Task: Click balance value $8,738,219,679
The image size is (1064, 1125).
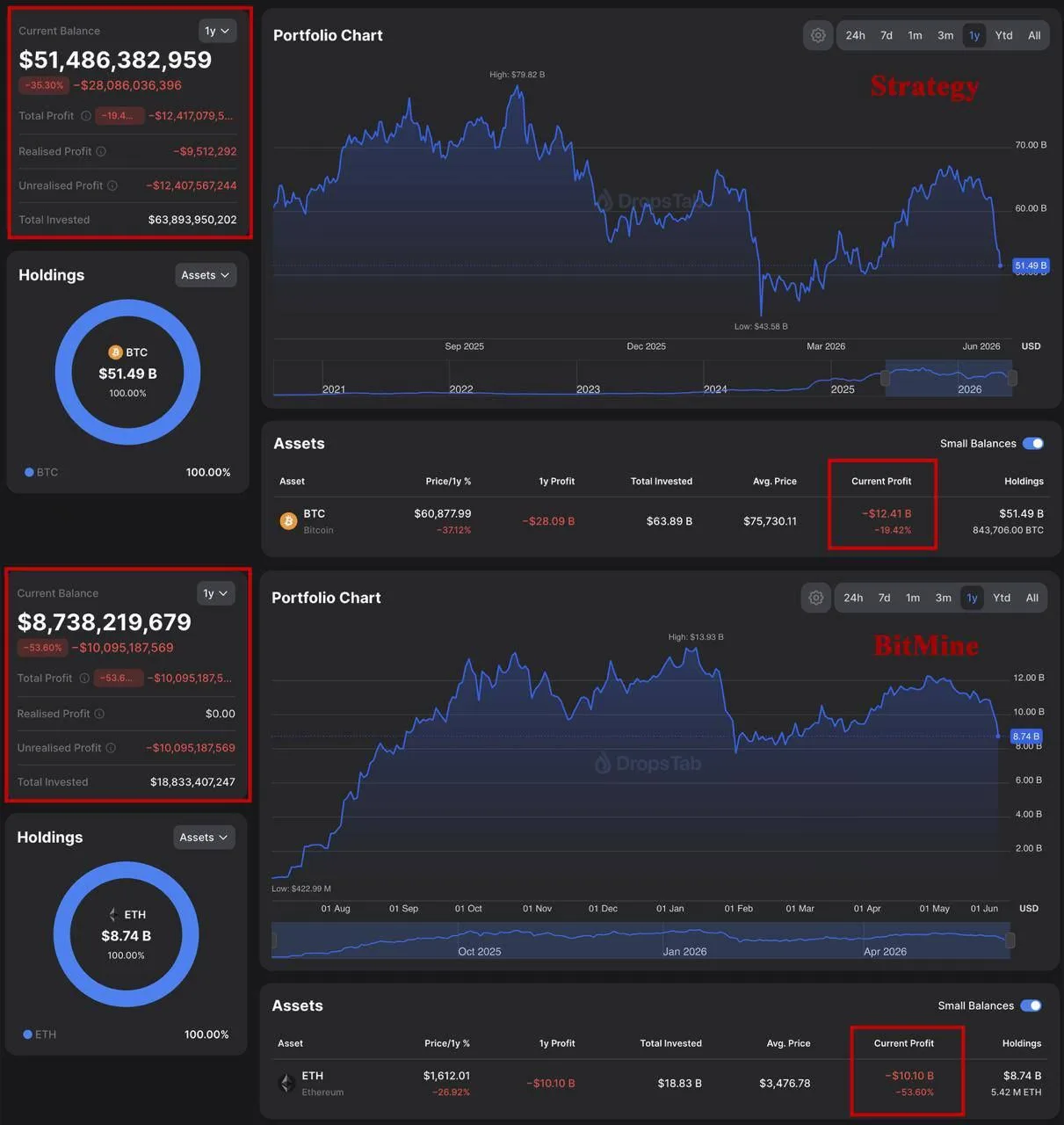Action: (x=105, y=622)
